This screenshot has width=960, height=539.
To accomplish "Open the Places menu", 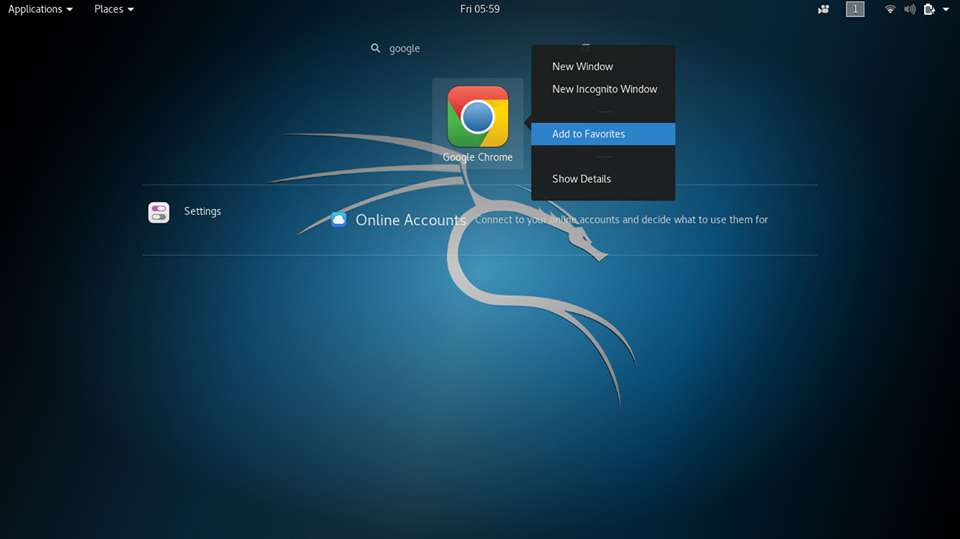I will tap(114, 9).
